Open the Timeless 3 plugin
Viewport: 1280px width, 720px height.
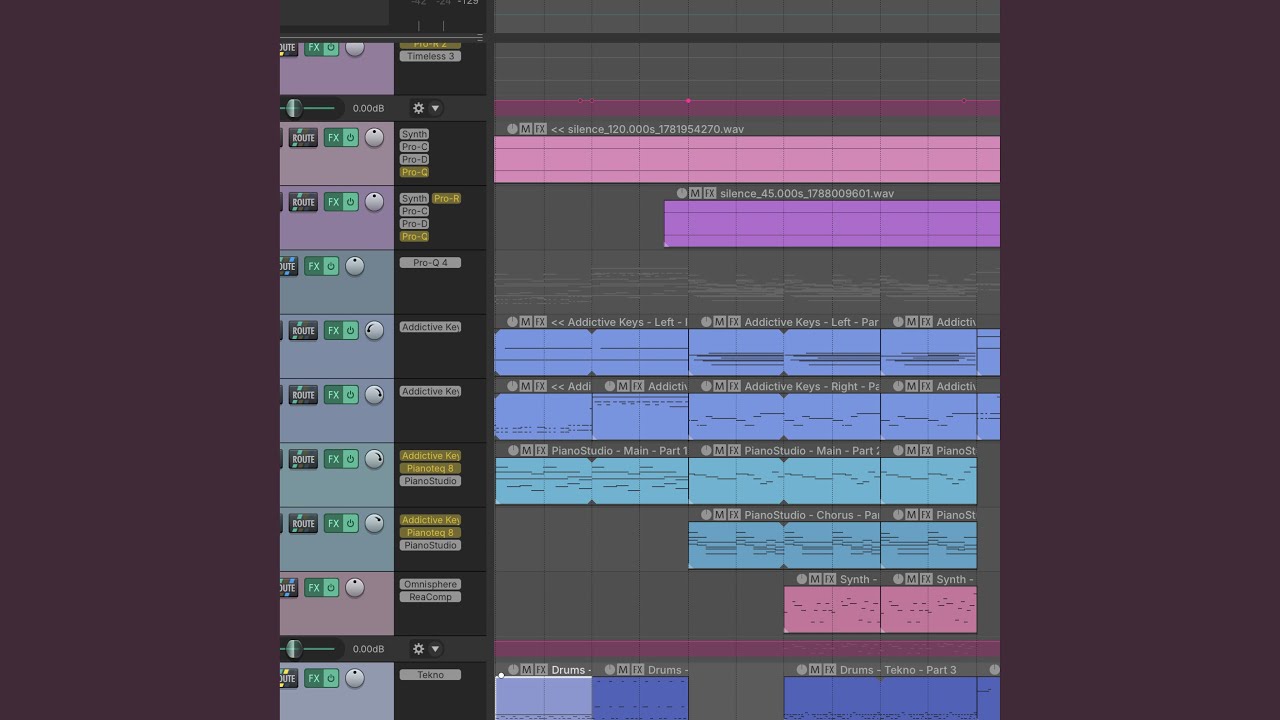(x=430, y=56)
